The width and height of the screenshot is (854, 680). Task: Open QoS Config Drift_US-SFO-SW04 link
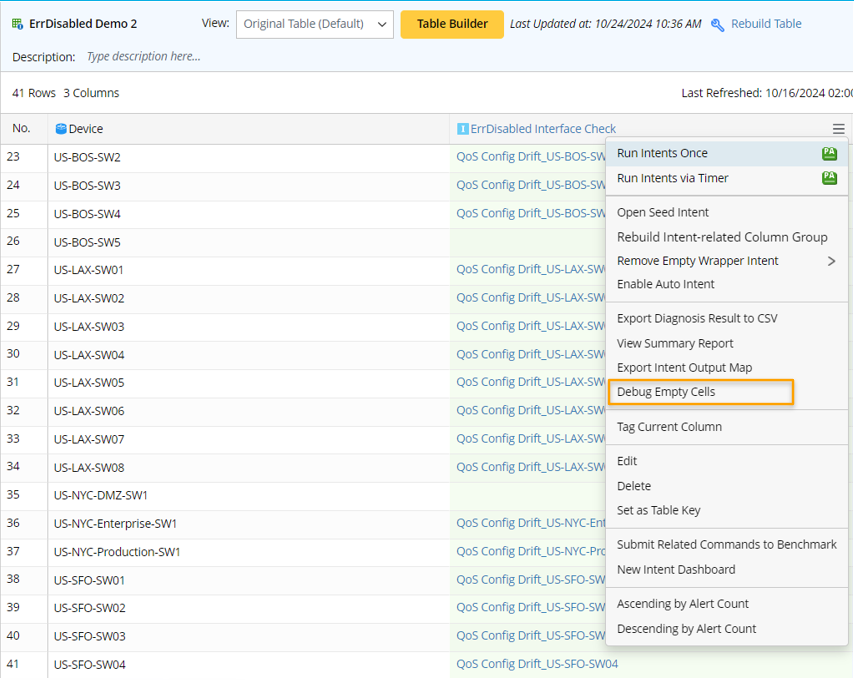tap(537, 664)
